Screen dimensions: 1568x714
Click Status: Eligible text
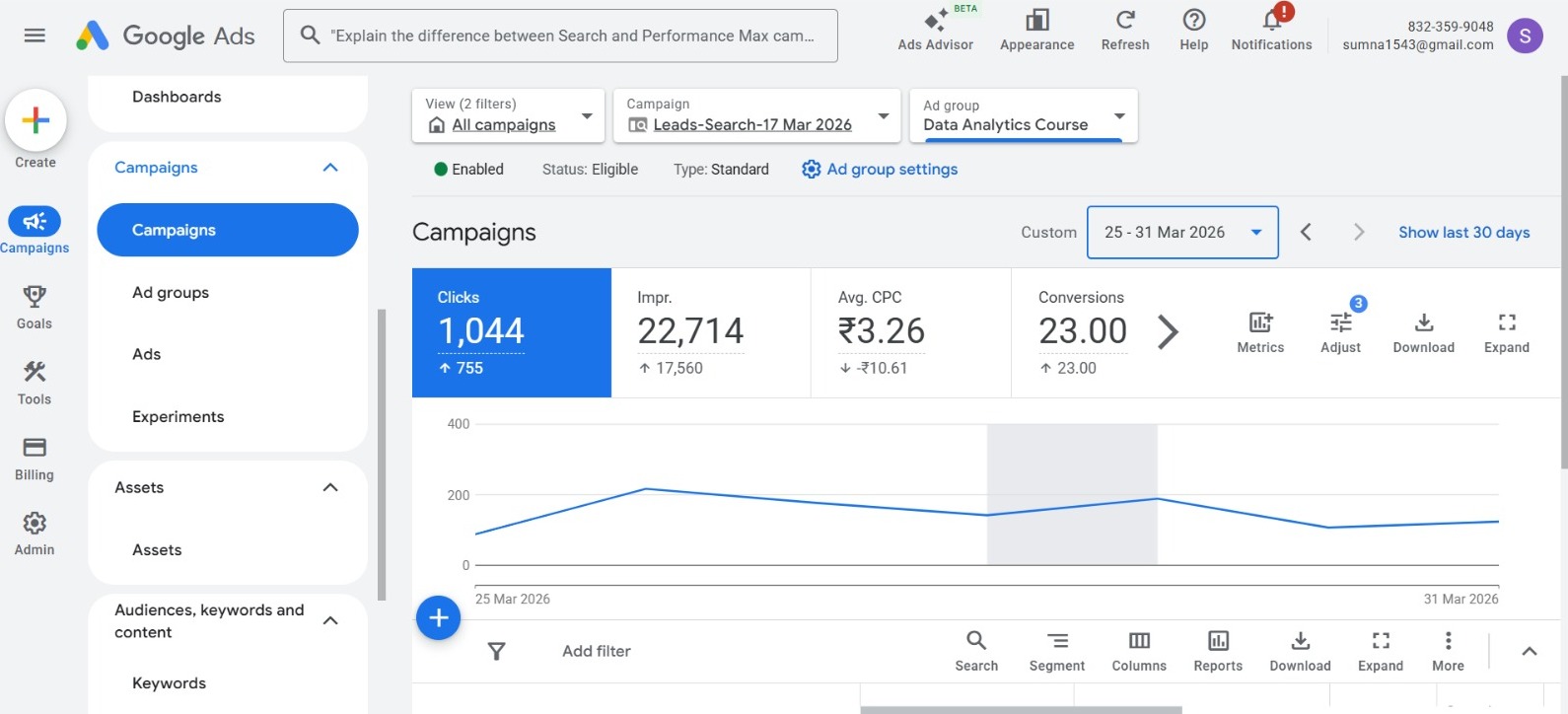pos(590,170)
